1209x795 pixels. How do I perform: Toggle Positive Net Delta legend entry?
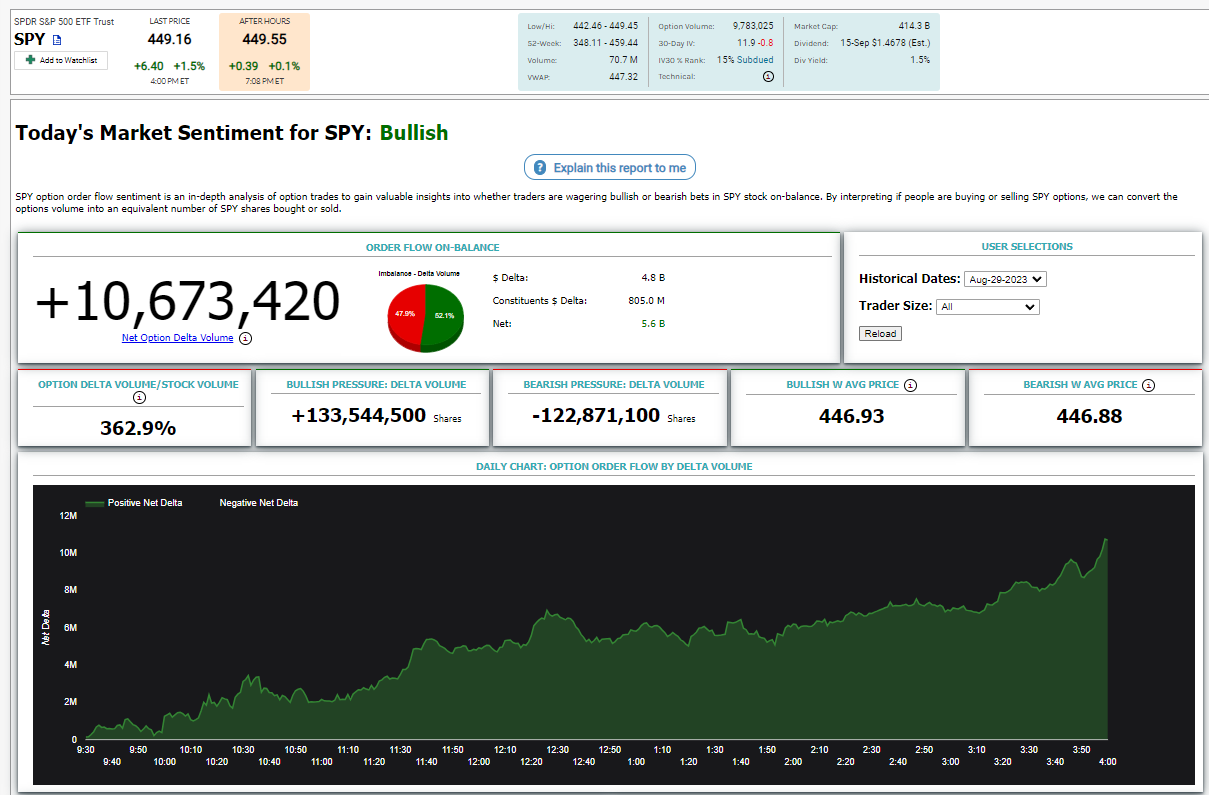tap(134, 503)
